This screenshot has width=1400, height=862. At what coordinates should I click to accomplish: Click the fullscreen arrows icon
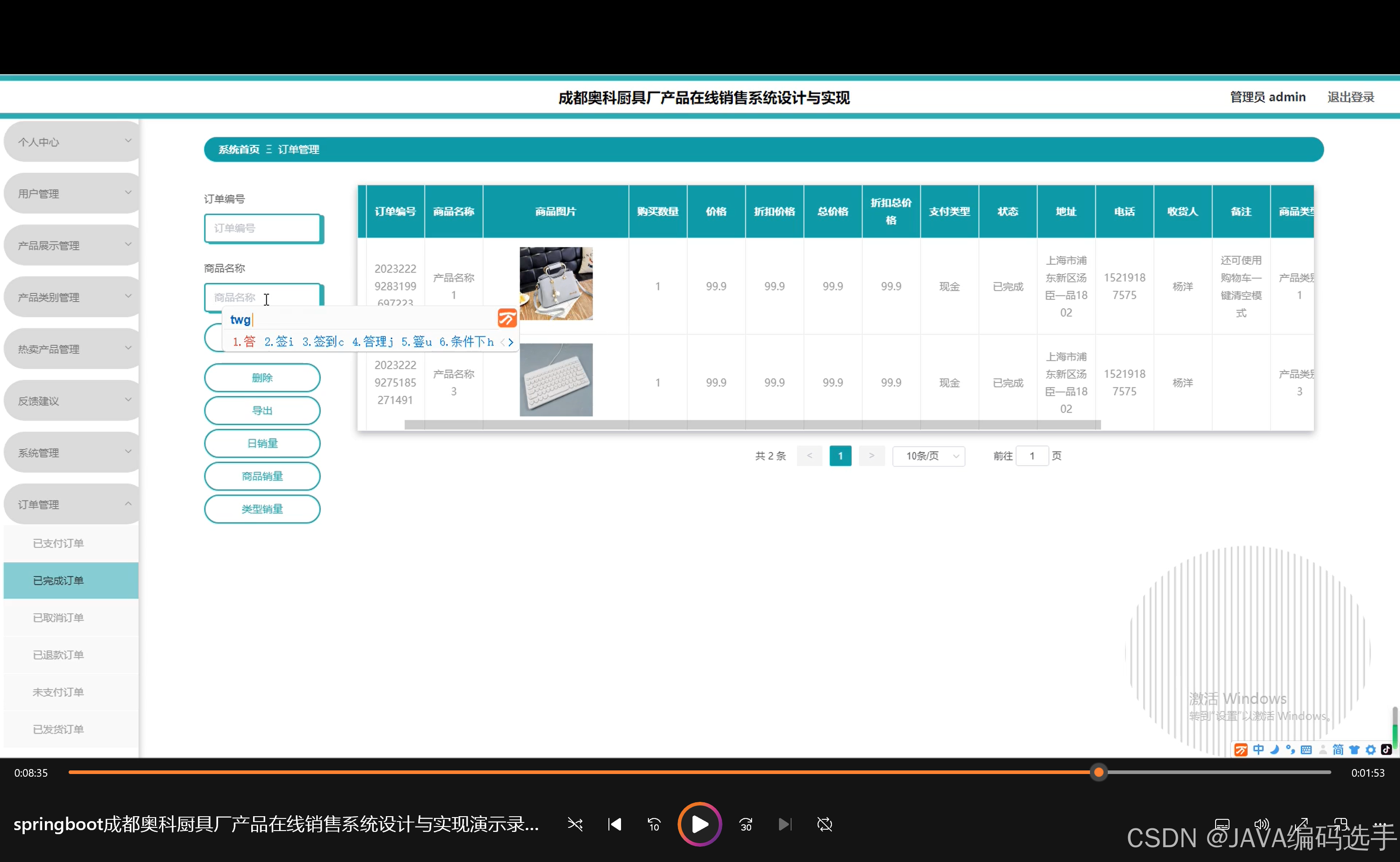pyautogui.click(x=1301, y=824)
